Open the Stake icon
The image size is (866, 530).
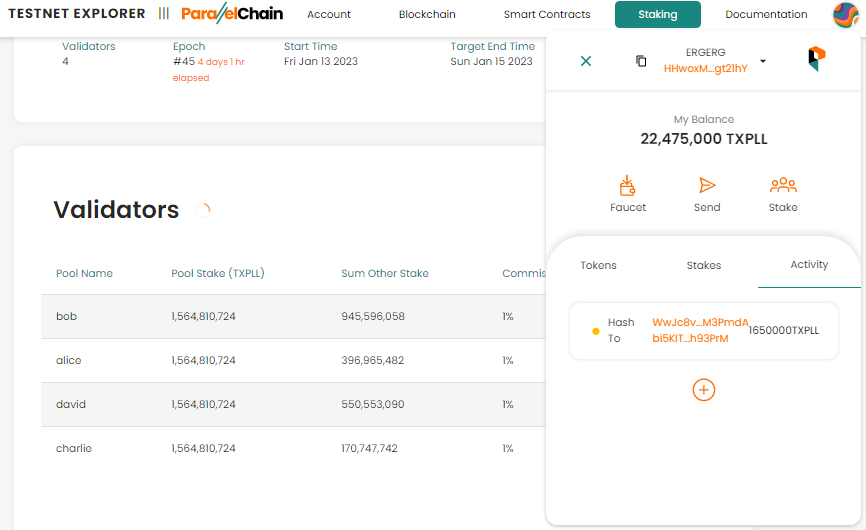pyautogui.click(x=783, y=185)
